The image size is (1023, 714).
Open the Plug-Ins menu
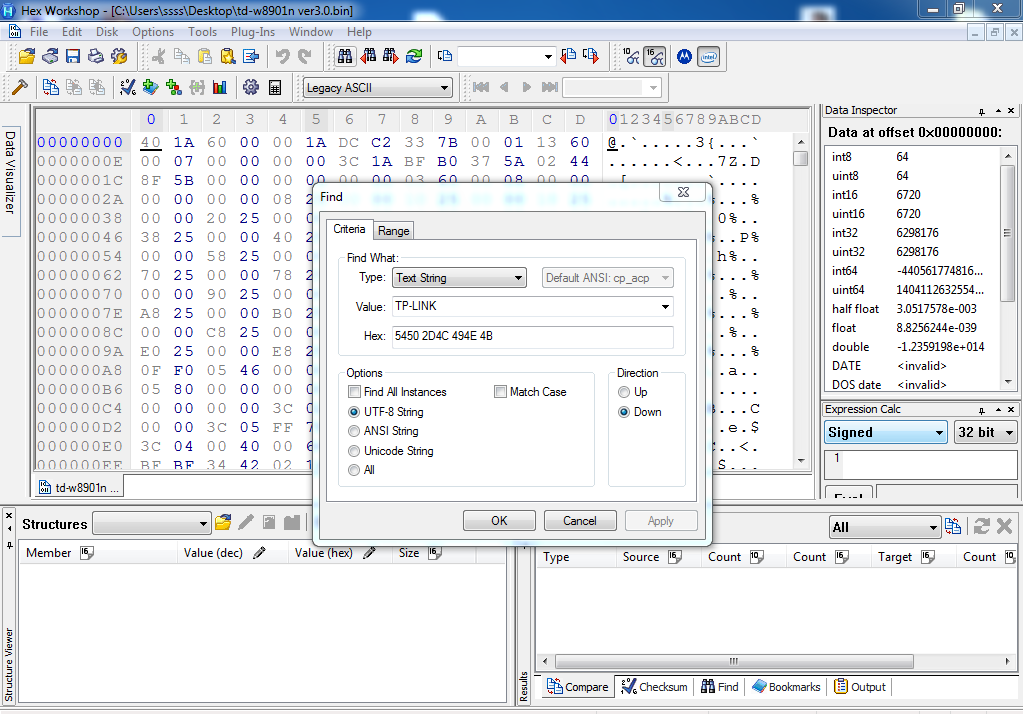pyautogui.click(x=253, y=31)
